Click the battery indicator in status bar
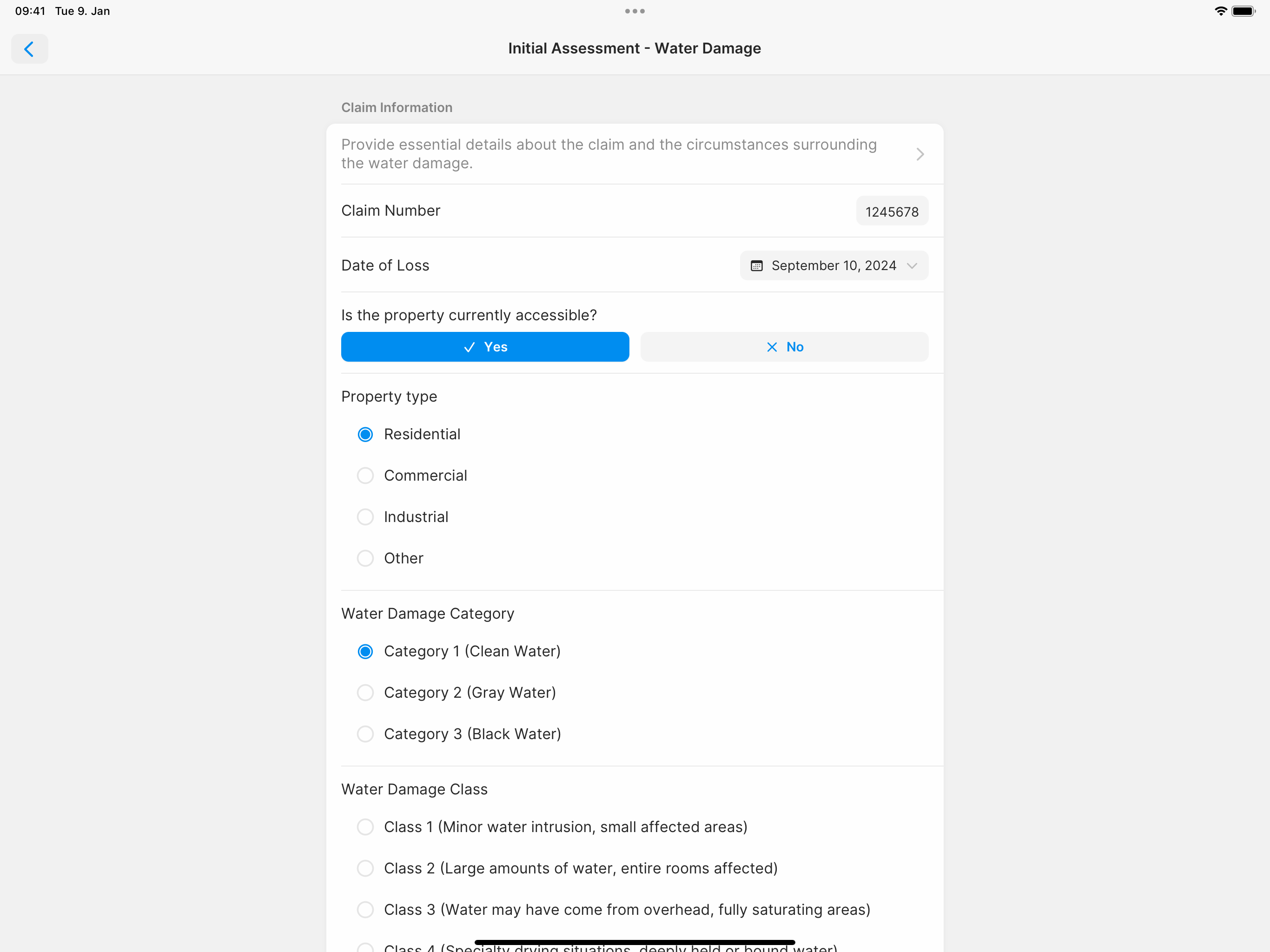Screen dimensions: 1270x952 pos(1243,10)
